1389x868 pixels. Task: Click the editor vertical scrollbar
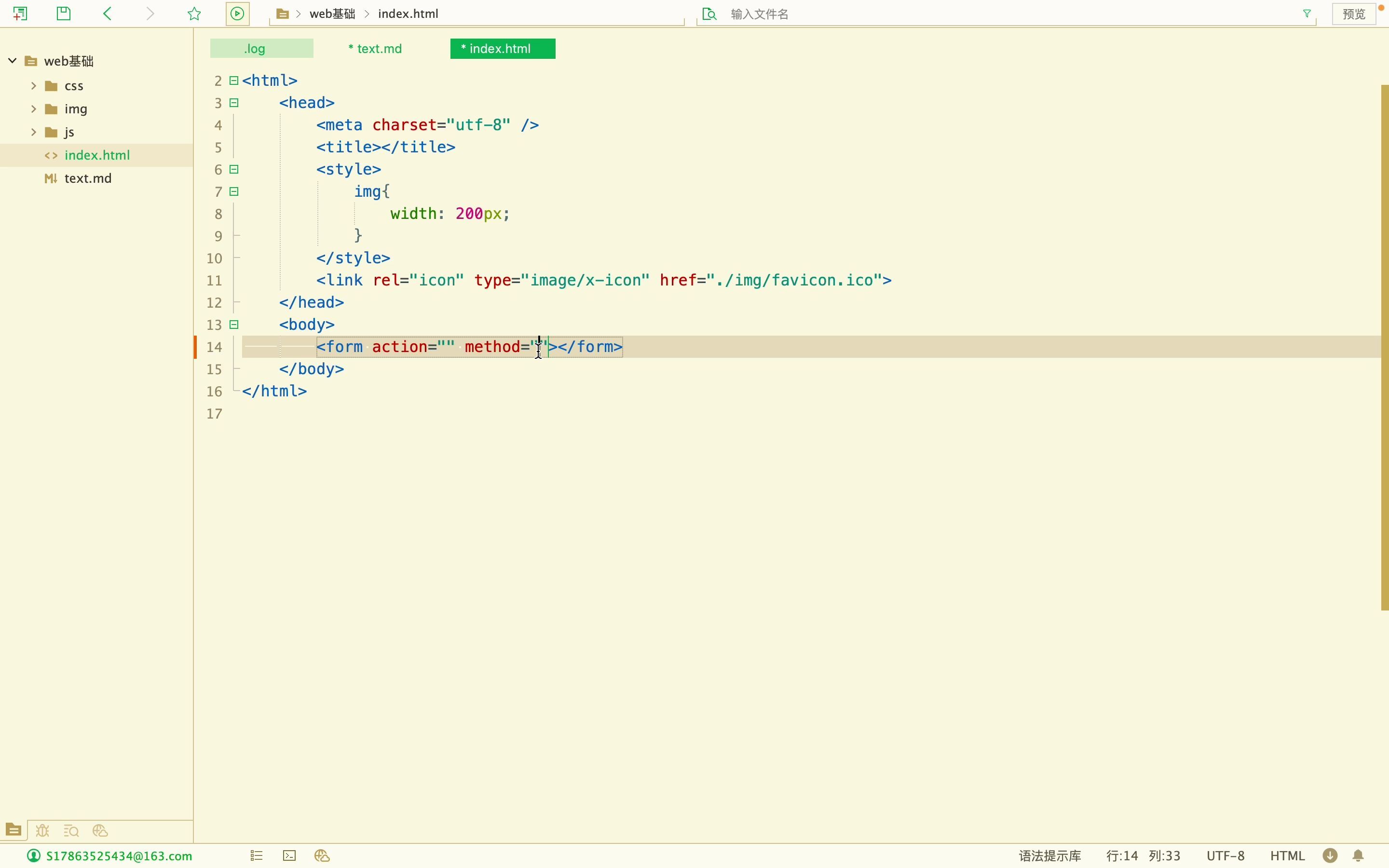point(1385,347)
